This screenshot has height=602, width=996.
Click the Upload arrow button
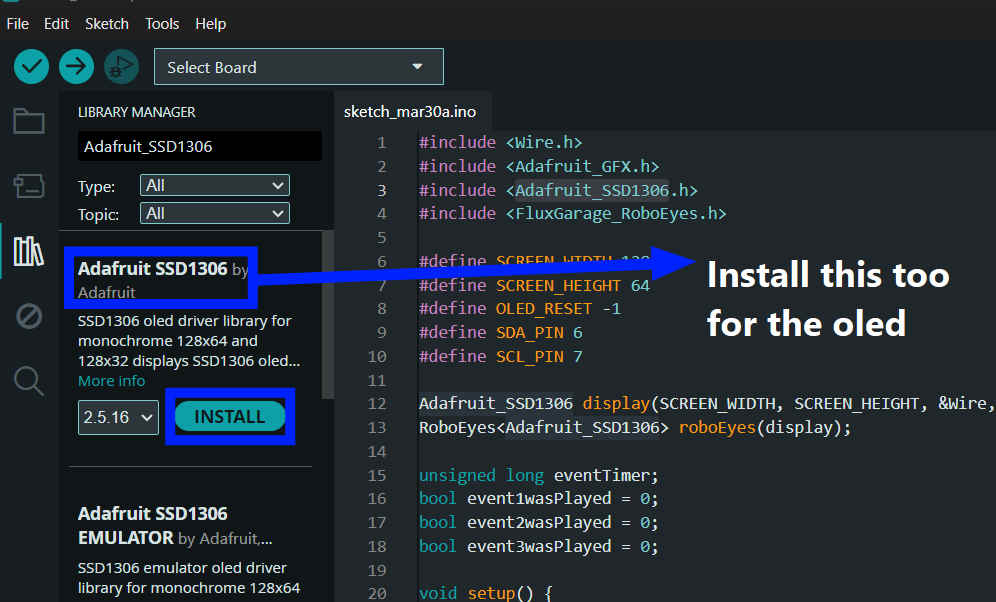[x=76, y=66]
